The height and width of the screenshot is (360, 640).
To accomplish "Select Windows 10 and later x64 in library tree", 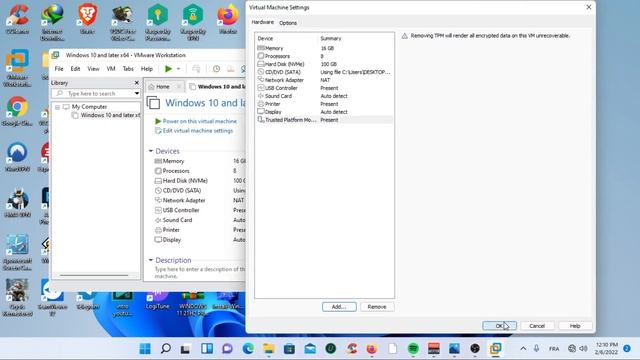I will [x=106, y=116].
